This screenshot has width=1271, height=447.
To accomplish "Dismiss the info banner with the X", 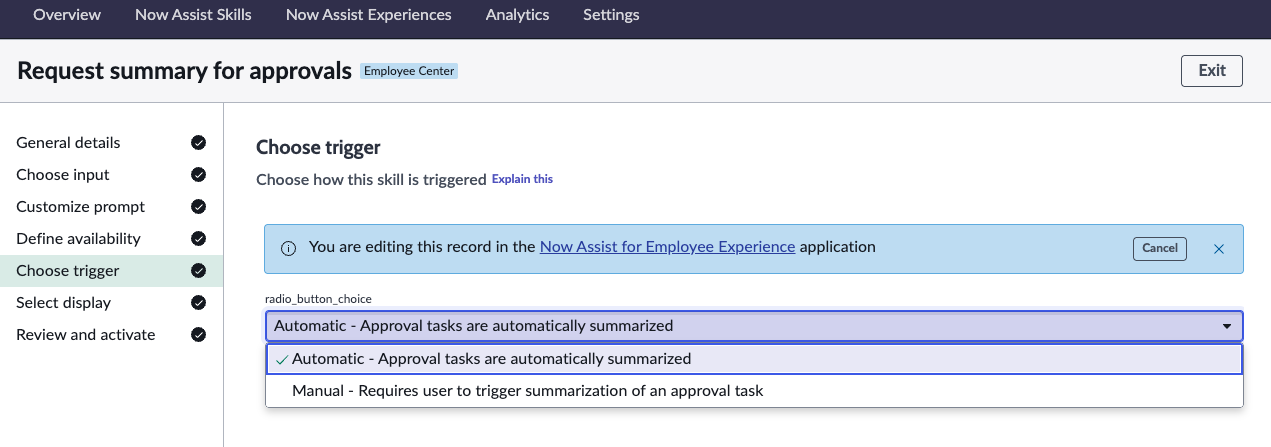I will pyautogui.click(x=1219, y=249).
